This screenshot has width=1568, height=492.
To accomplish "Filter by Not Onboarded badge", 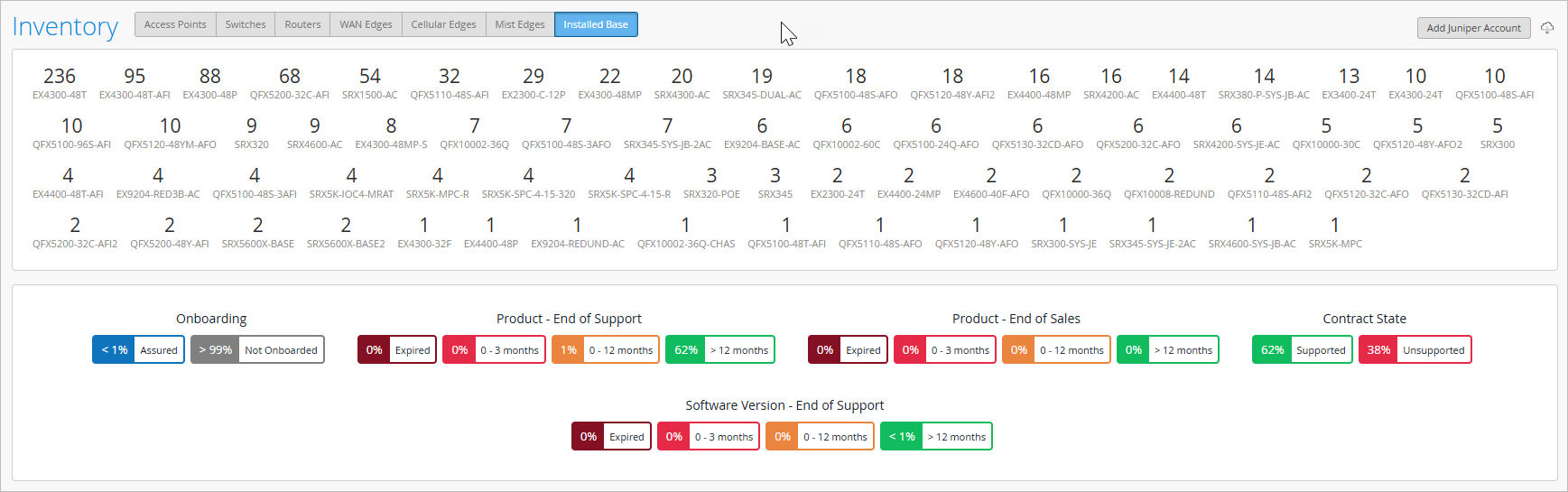I will [x=257, y=349].
